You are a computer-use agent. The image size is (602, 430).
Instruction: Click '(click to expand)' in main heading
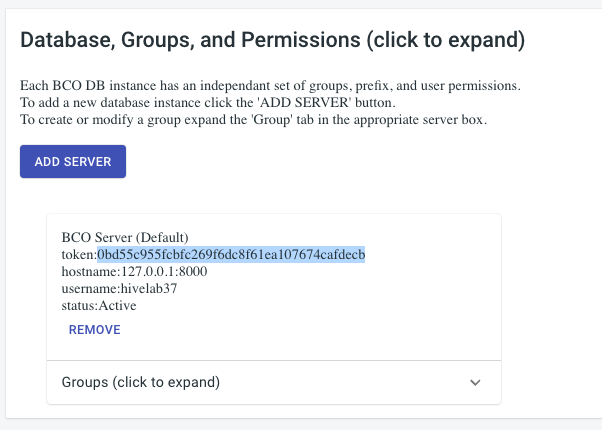pos(445,40)
